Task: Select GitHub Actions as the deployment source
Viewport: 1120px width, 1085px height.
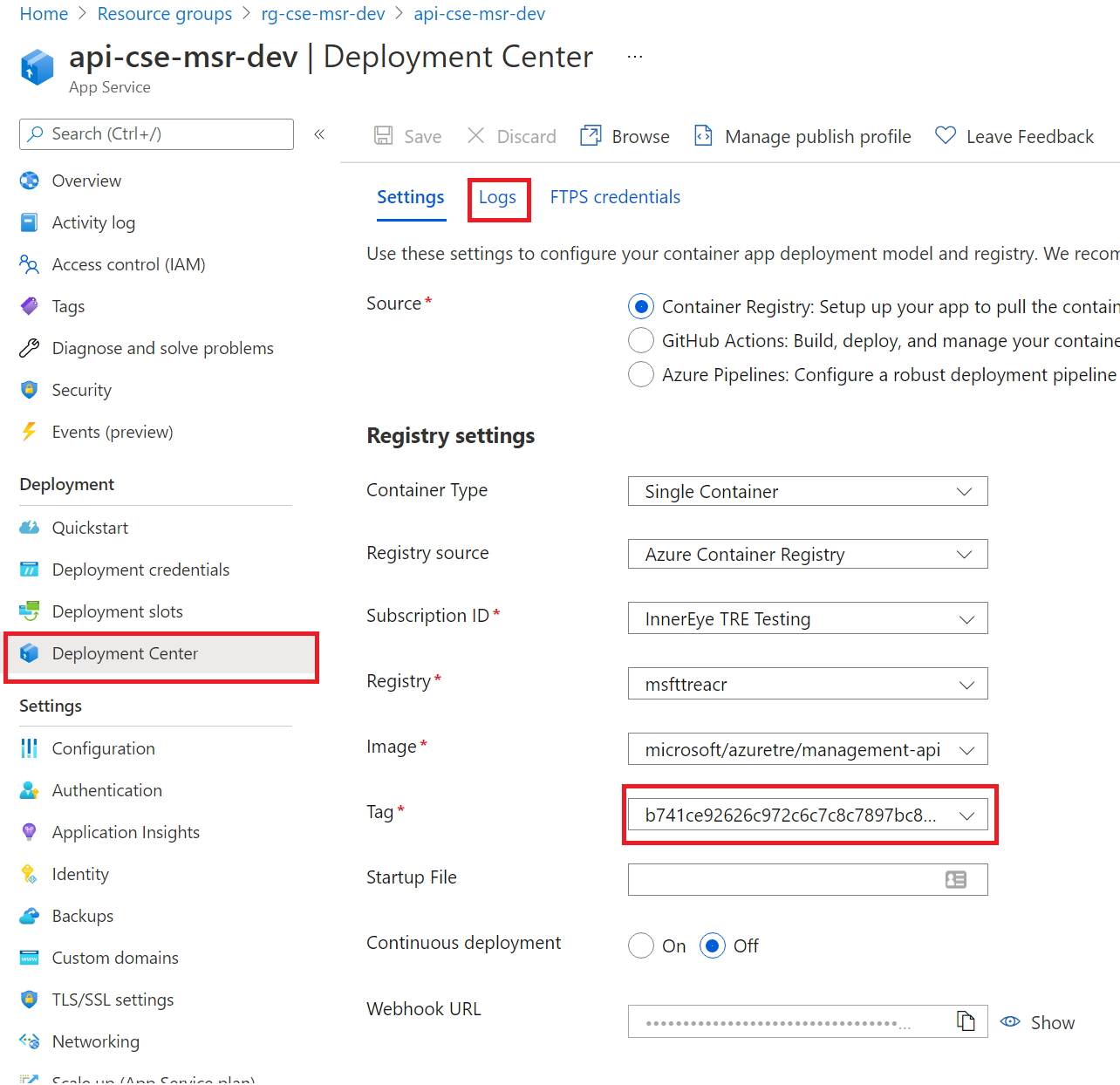Action: (641, 340)
